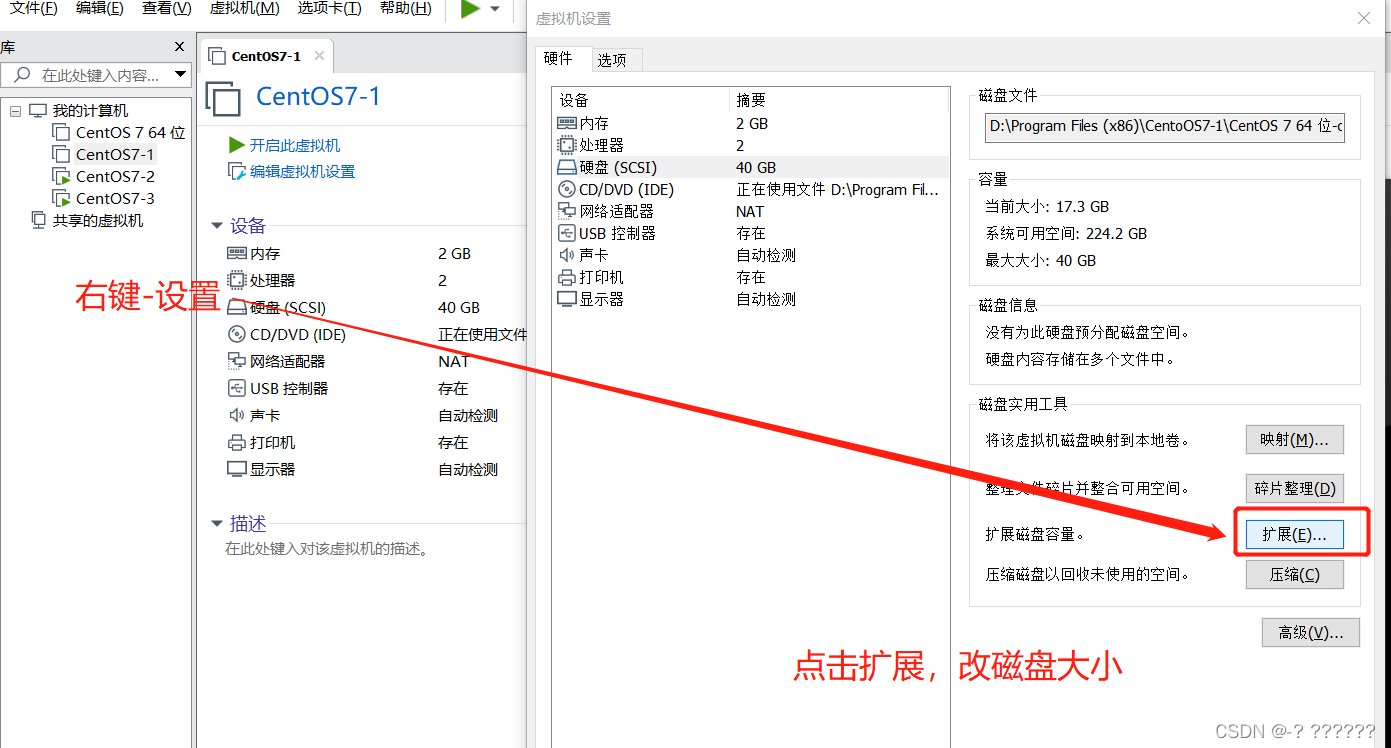Open the 文件(F) menu

pos(33,9)
